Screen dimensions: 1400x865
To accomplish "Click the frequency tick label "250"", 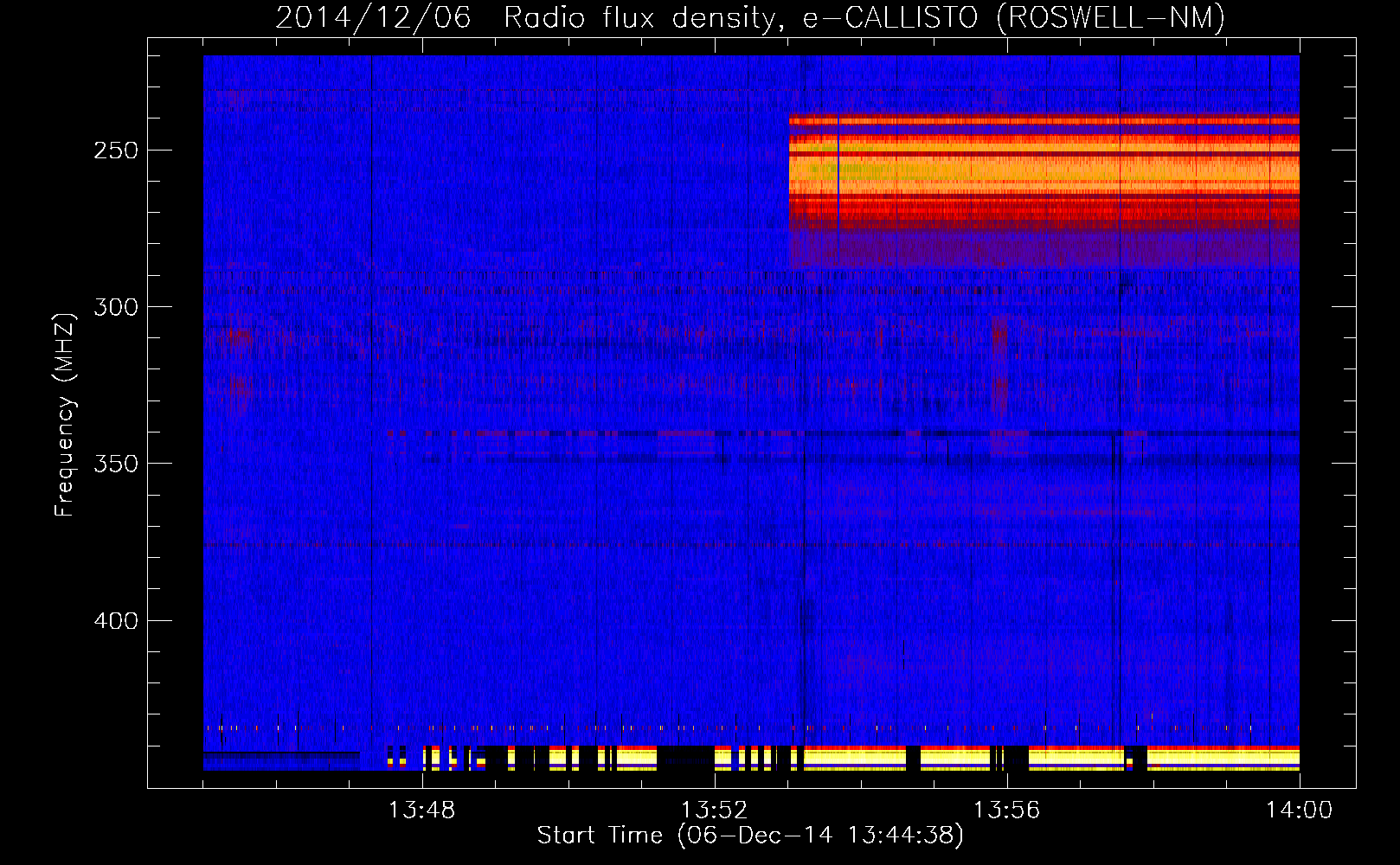I will click(115, 151).
